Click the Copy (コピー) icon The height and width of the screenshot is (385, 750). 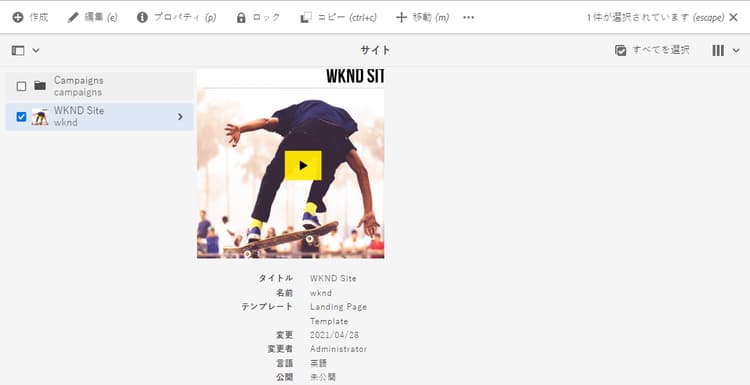coord(306,18)
